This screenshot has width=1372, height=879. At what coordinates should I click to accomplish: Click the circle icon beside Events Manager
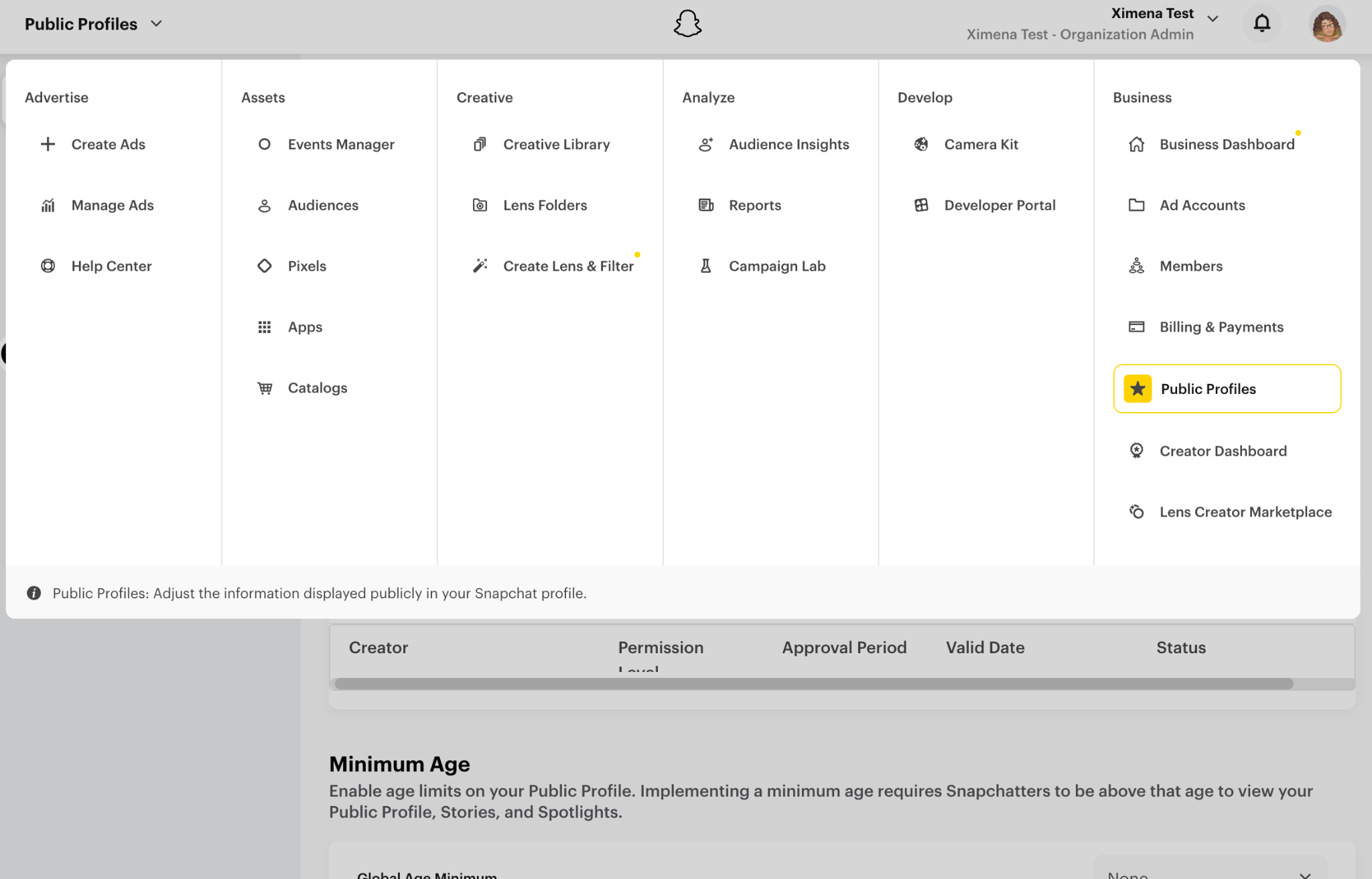[x=265, y=144]
